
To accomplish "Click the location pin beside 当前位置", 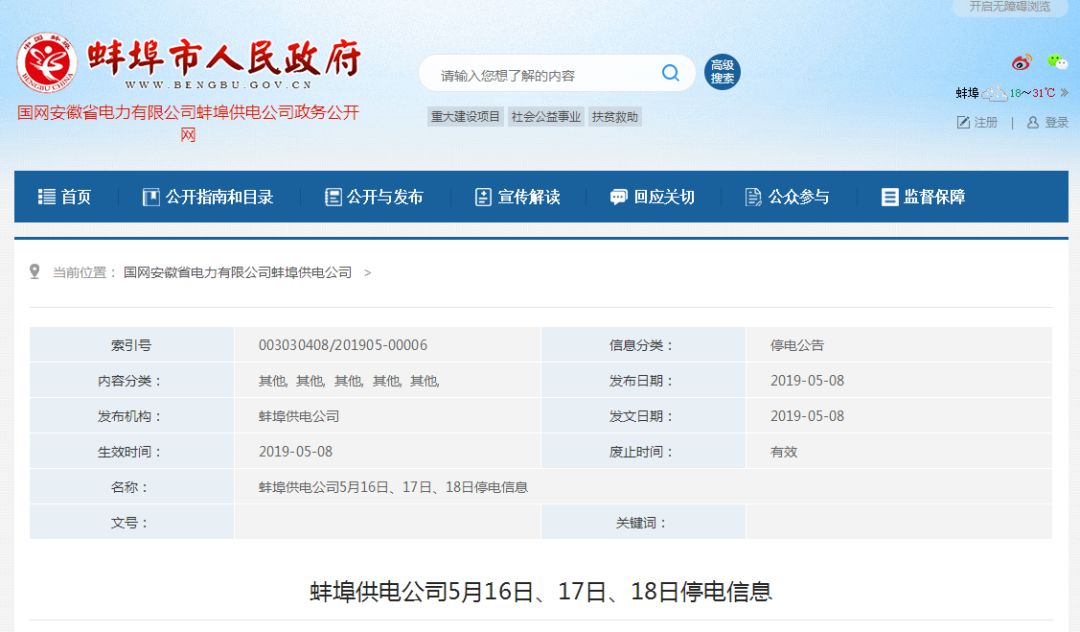I will click(35, 270).
